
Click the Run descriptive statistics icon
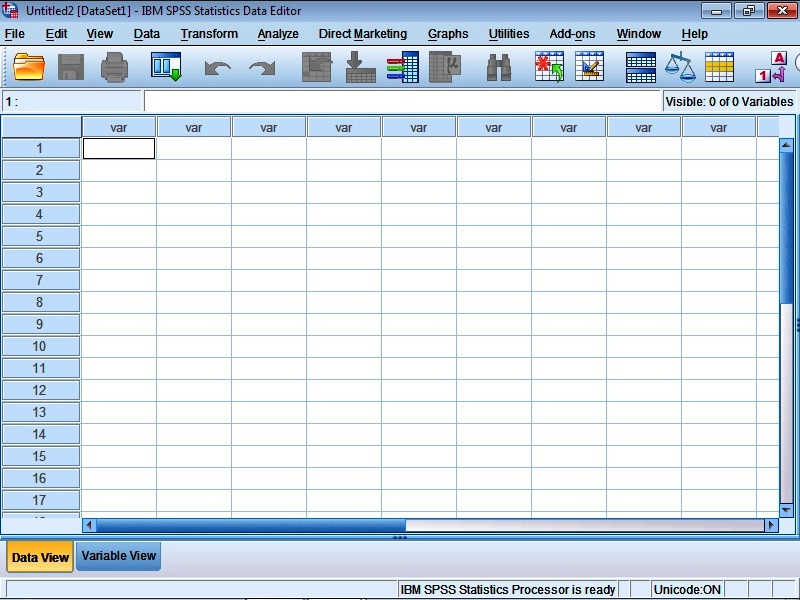(445, 67)
